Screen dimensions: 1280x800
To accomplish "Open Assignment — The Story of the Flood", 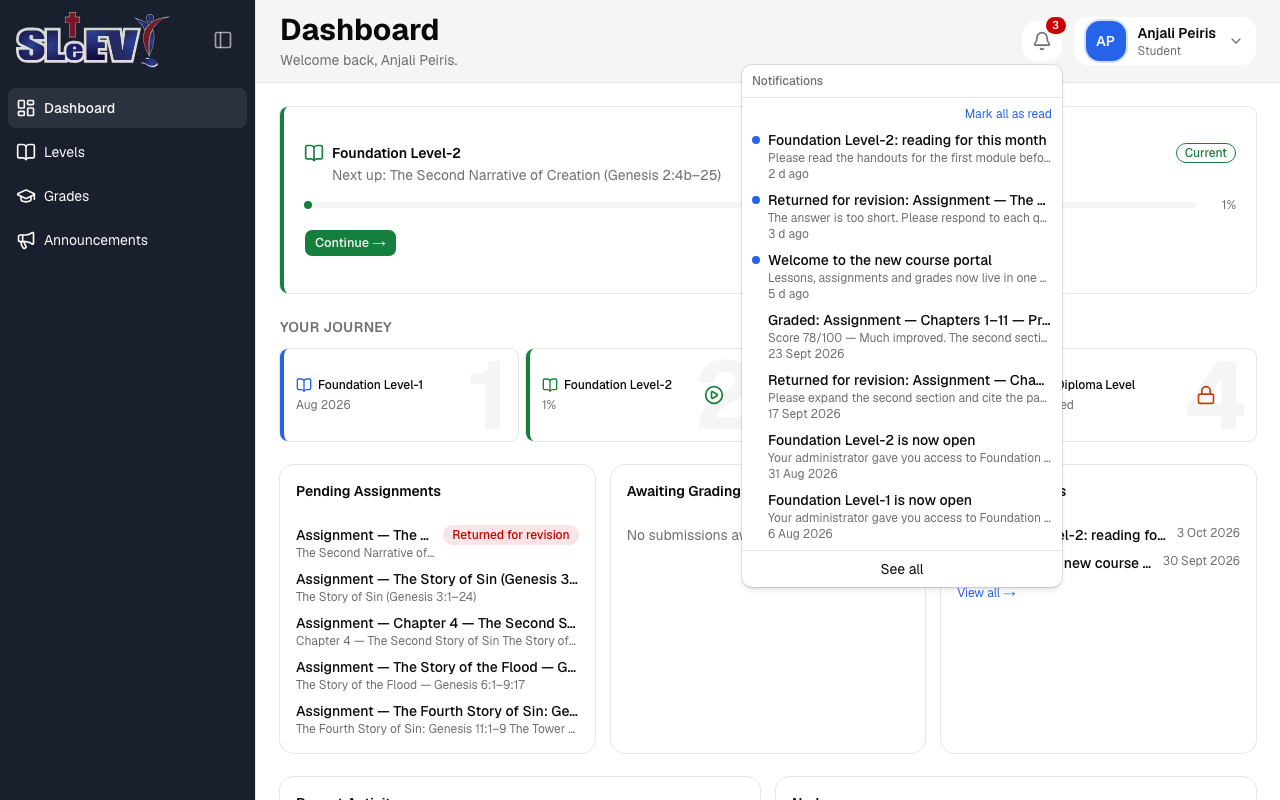I will coord(437,675).
